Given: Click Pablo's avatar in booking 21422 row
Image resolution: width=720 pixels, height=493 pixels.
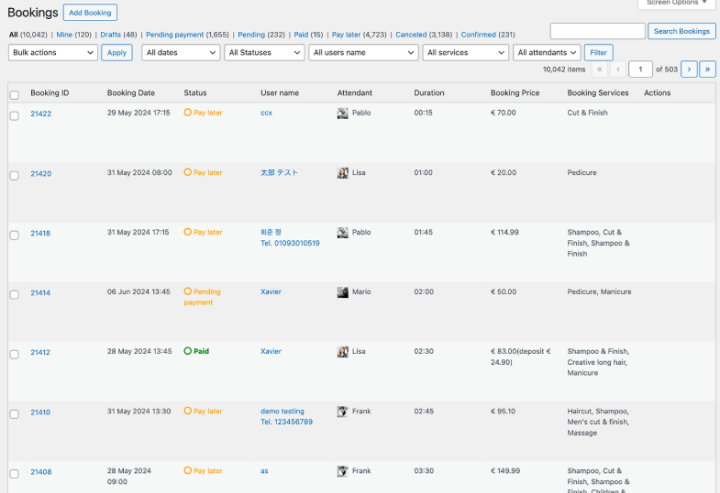Looking at the screenshot, I should pyautogui.click(x=343, y=113).
